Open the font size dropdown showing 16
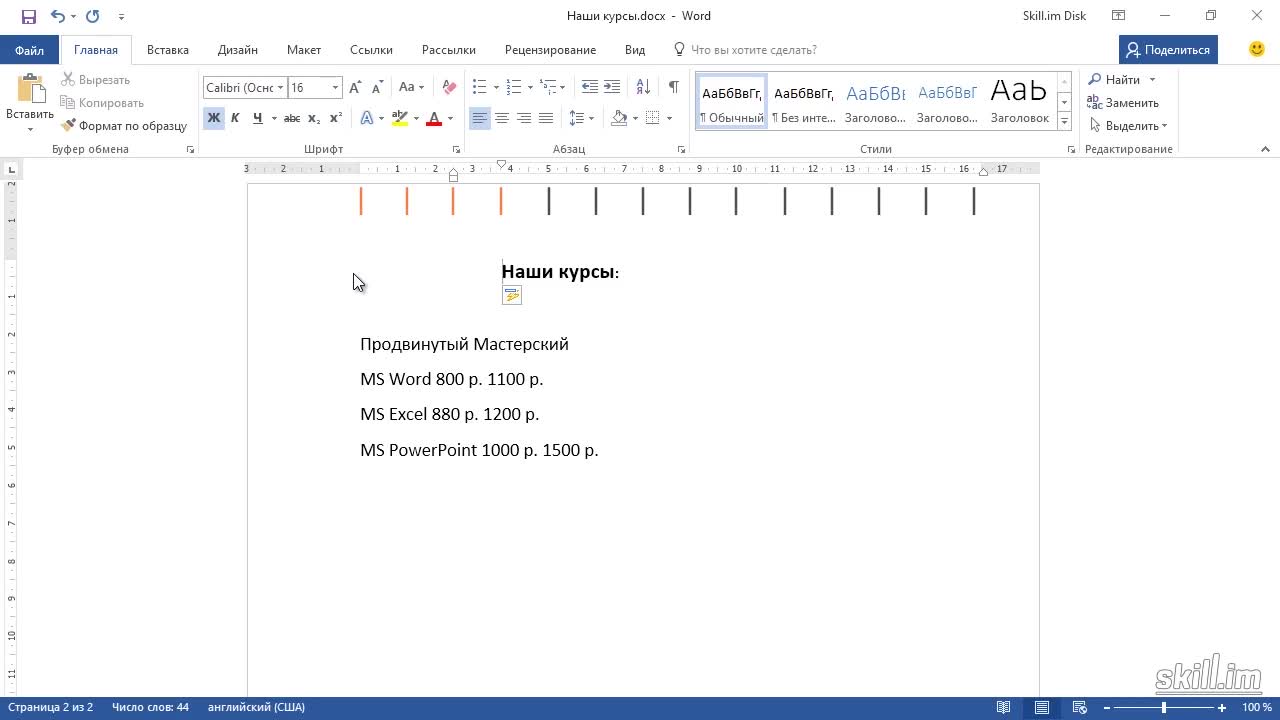The height and width of the screenshot is (720, 1280). click(x=335, y=88)
